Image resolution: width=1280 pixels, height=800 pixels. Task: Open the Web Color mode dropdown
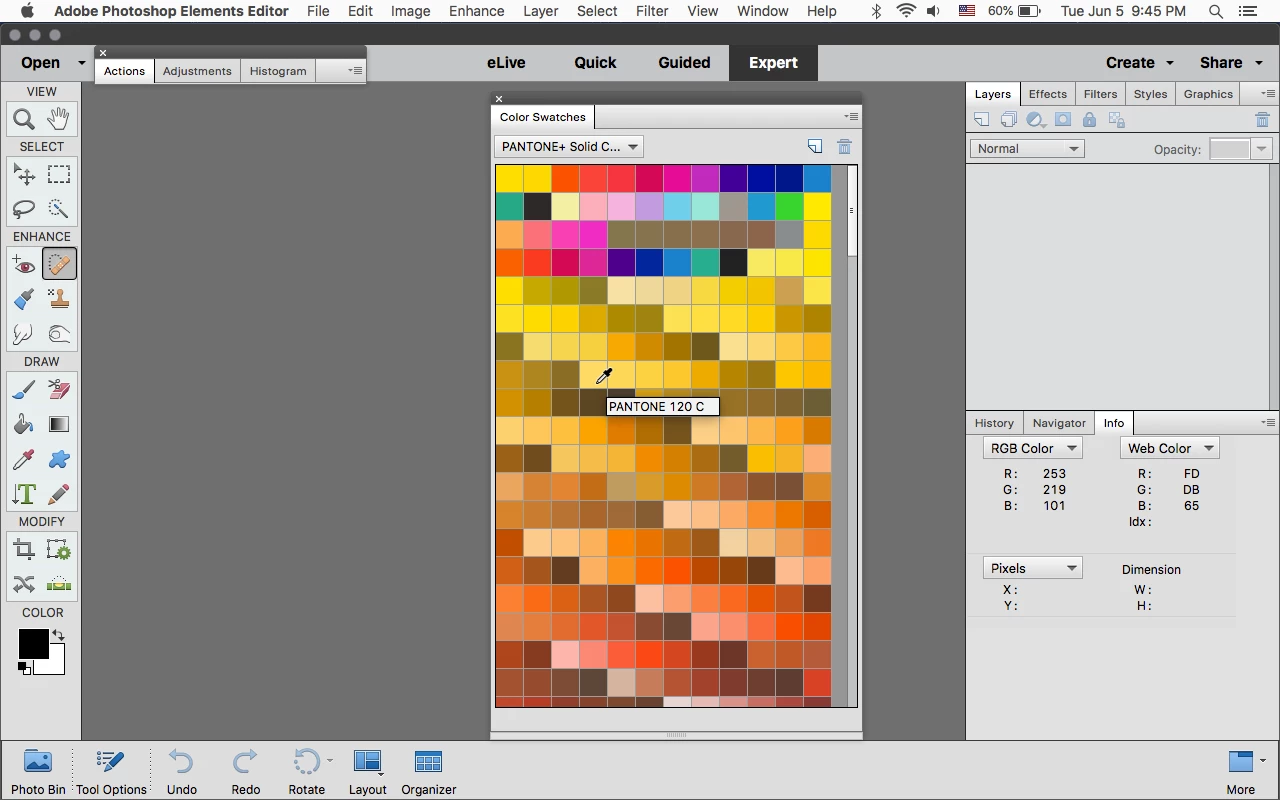(x=1169, y=448)
